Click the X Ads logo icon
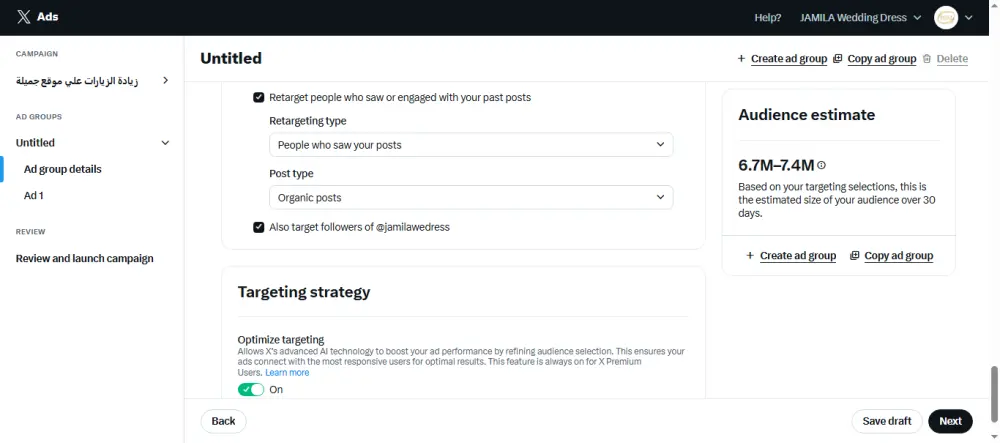The height and width of the screenshot is (443, 1000). pos(24,17)
